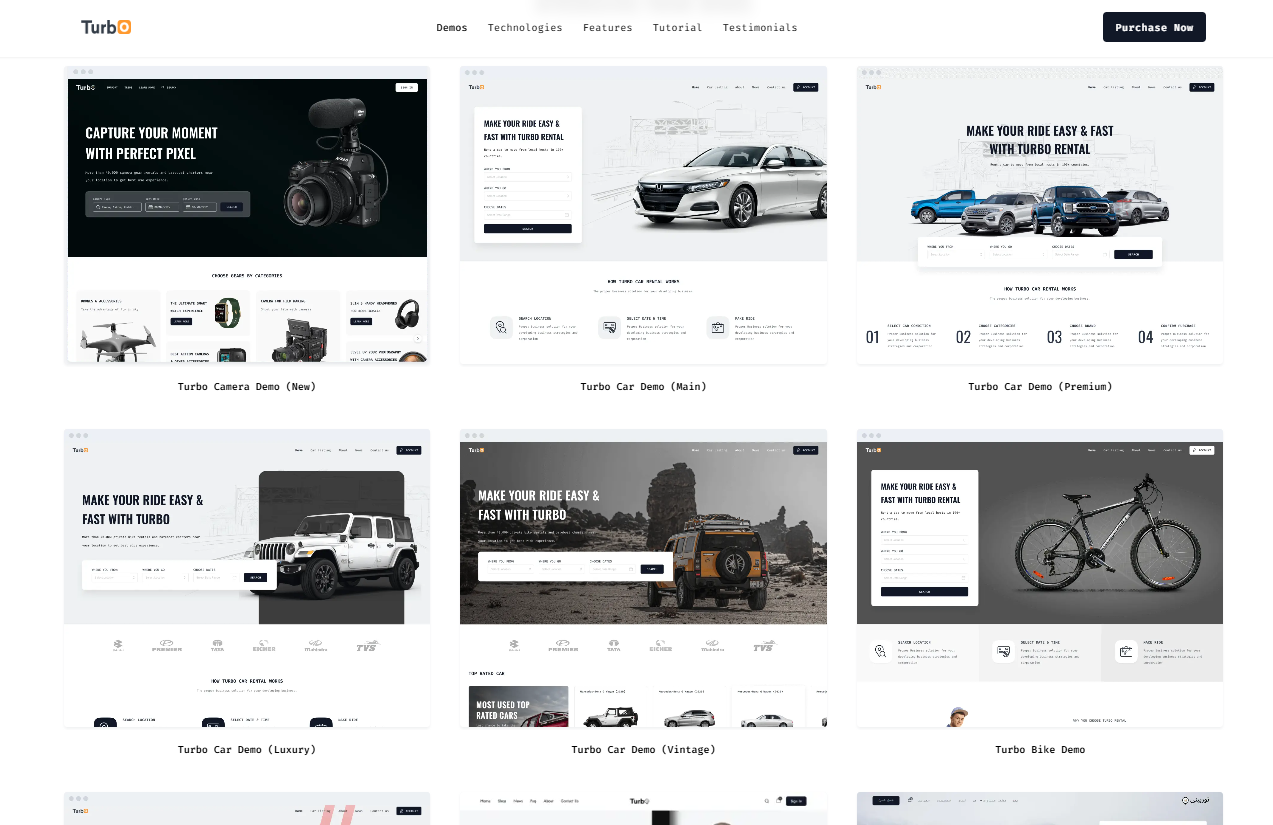
Task: Click the 'Turbo Car Demo (Premium)' caption
Action: point(1040,387)
